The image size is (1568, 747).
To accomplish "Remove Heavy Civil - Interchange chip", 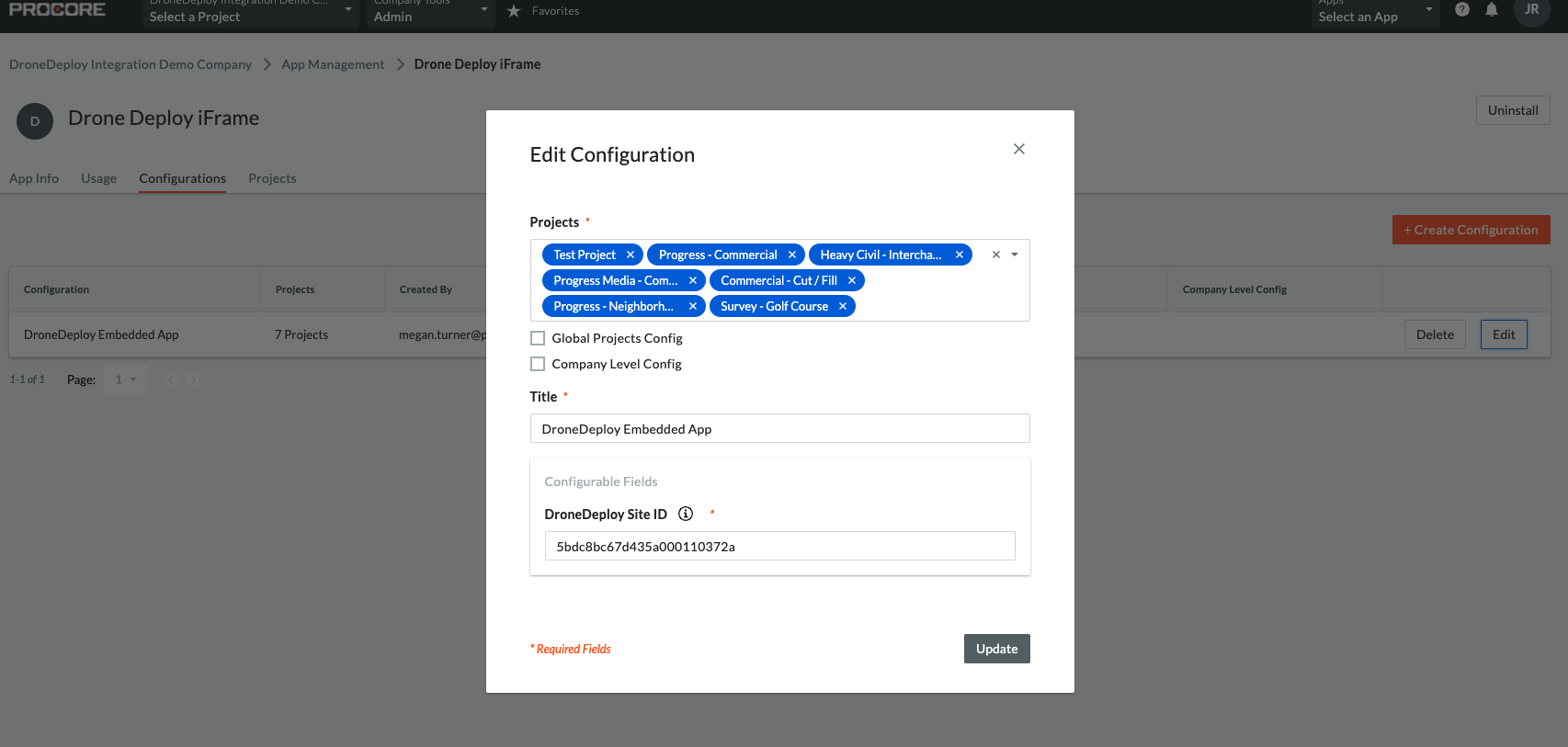I will (960, 255).
